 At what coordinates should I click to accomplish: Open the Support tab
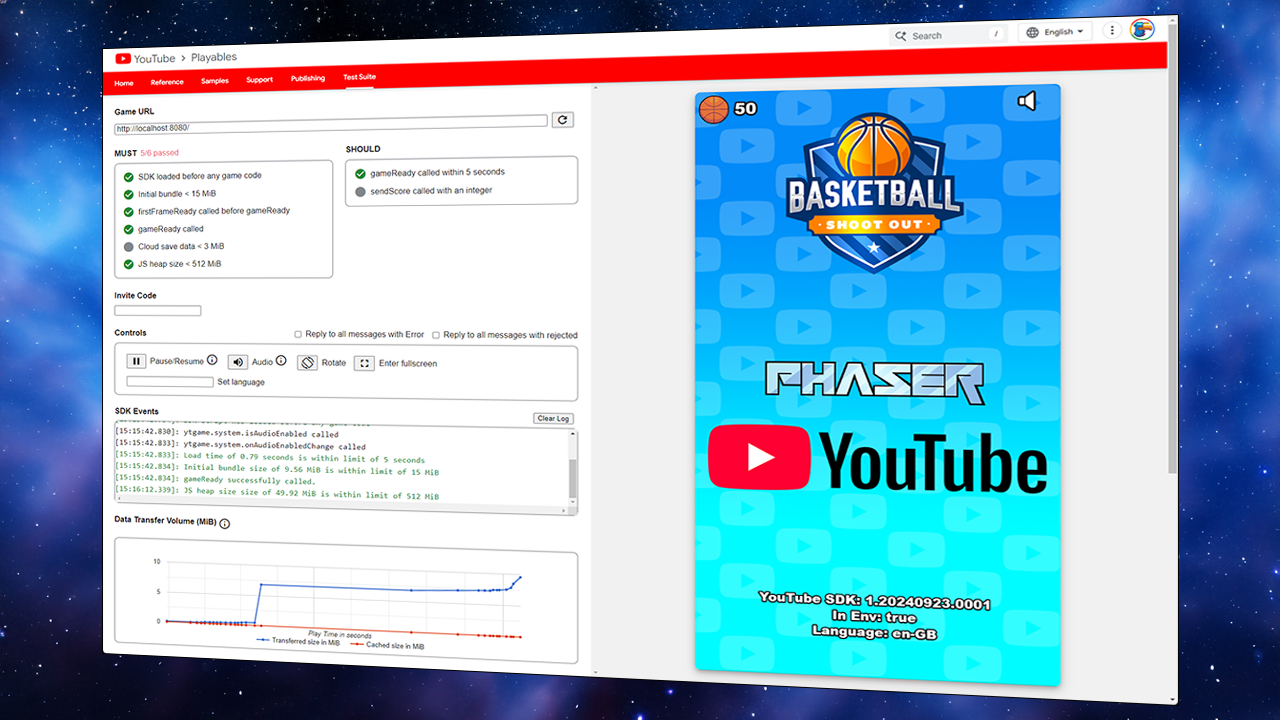[260, 80]
